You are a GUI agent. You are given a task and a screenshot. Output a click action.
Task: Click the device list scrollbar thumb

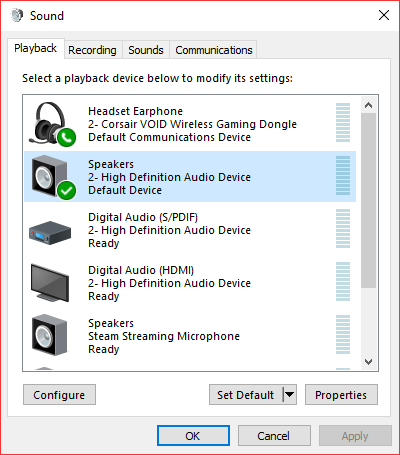point(368,200)
